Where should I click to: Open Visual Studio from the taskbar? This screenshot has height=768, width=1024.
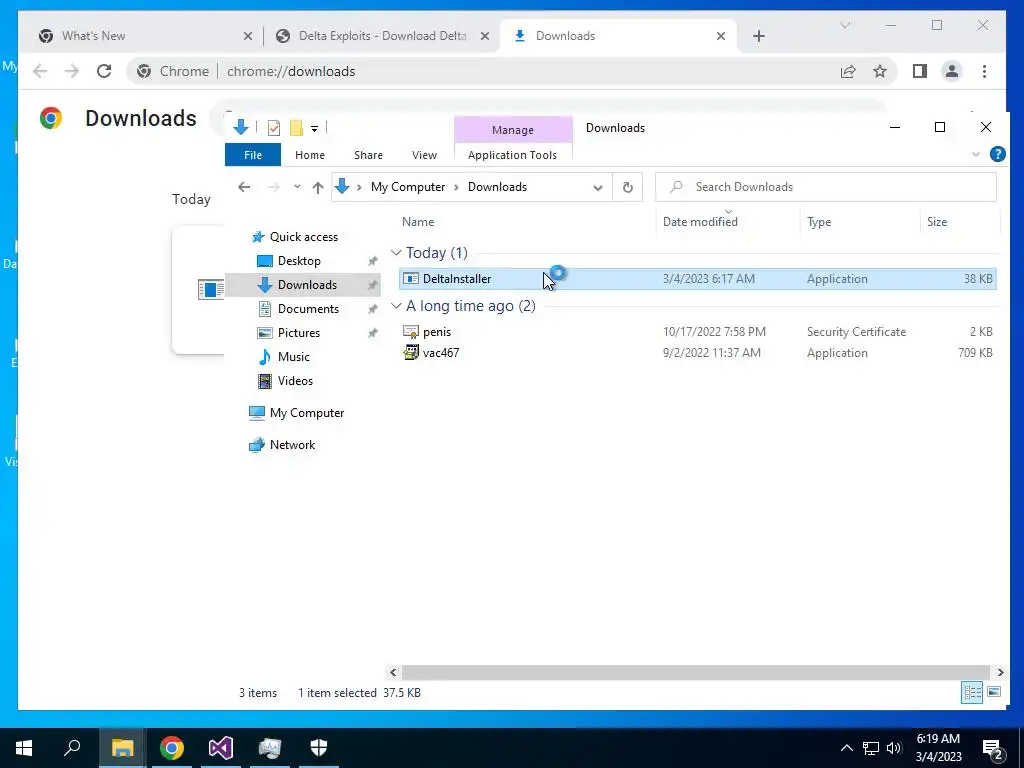[x=221, y=748]
